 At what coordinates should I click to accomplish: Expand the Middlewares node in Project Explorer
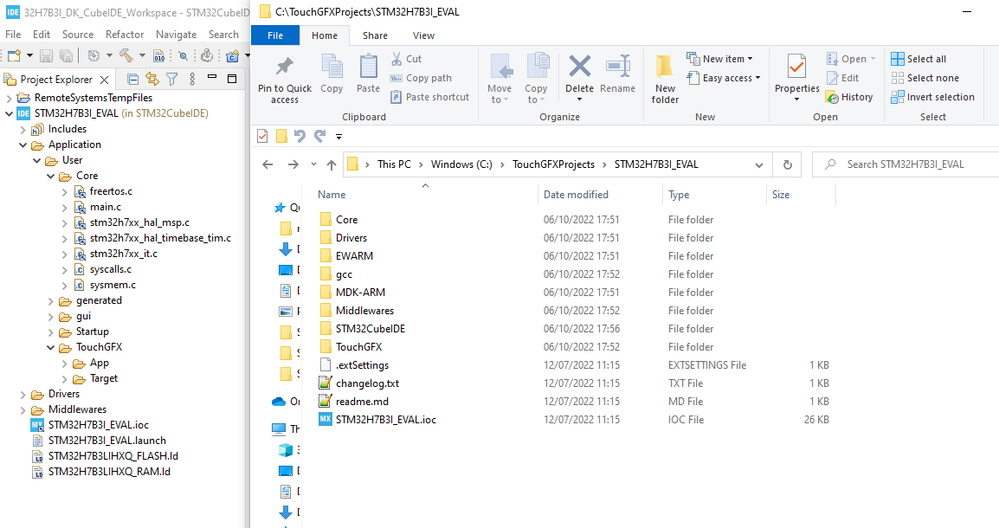tap(23, 410)
